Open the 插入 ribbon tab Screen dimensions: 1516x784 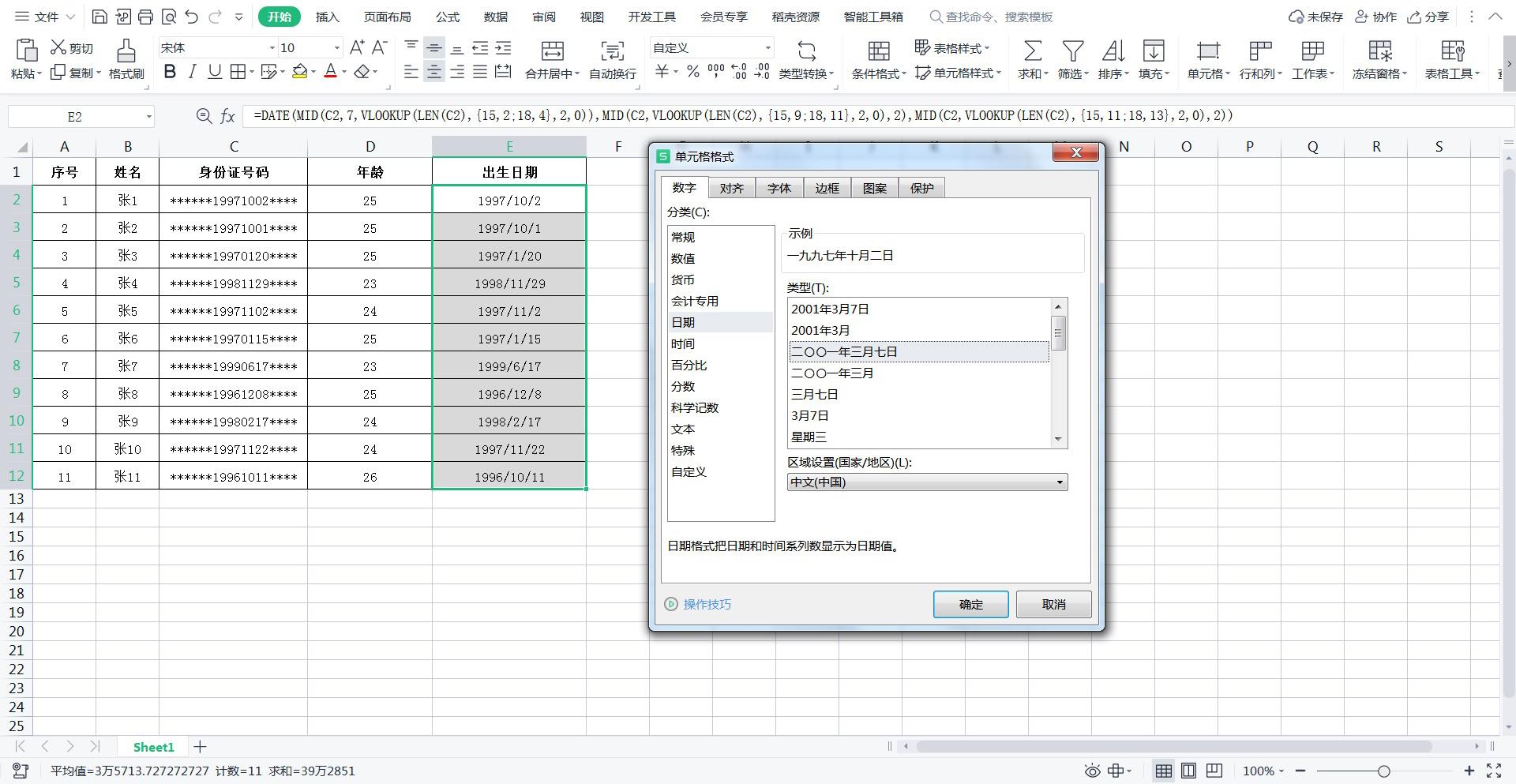tap(327, 17)
